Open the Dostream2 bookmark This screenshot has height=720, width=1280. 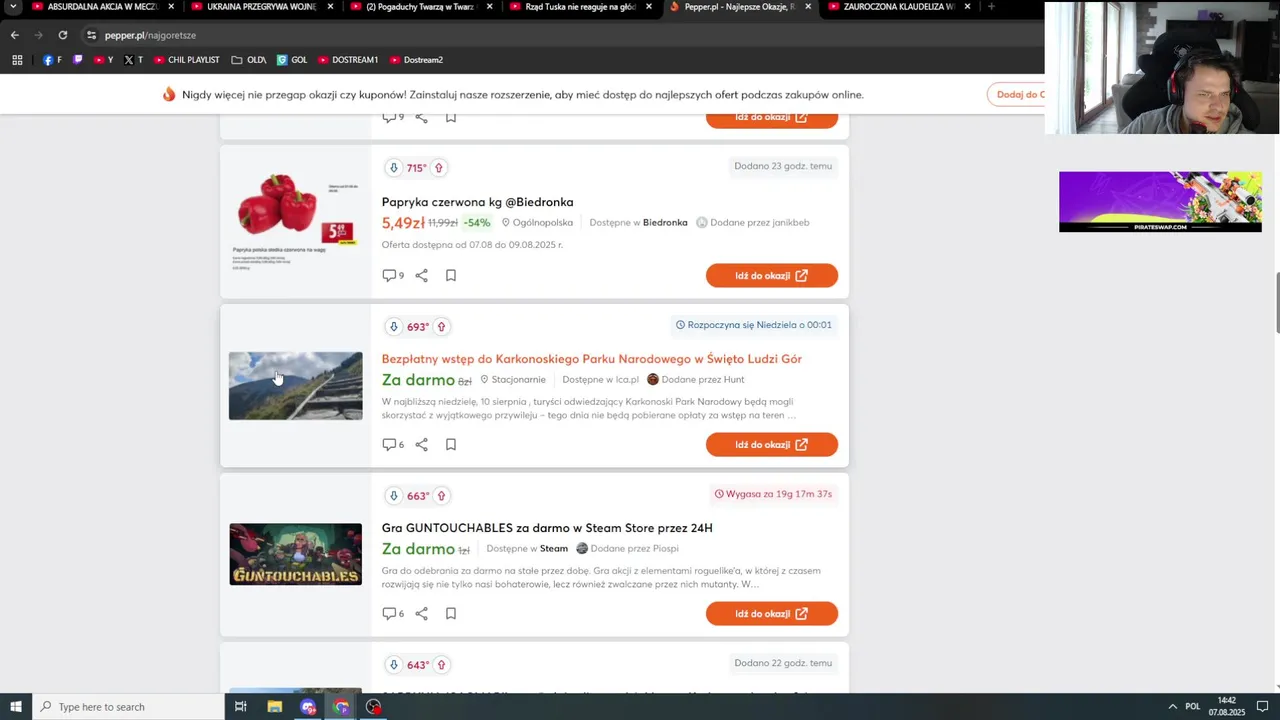[416, 60]
